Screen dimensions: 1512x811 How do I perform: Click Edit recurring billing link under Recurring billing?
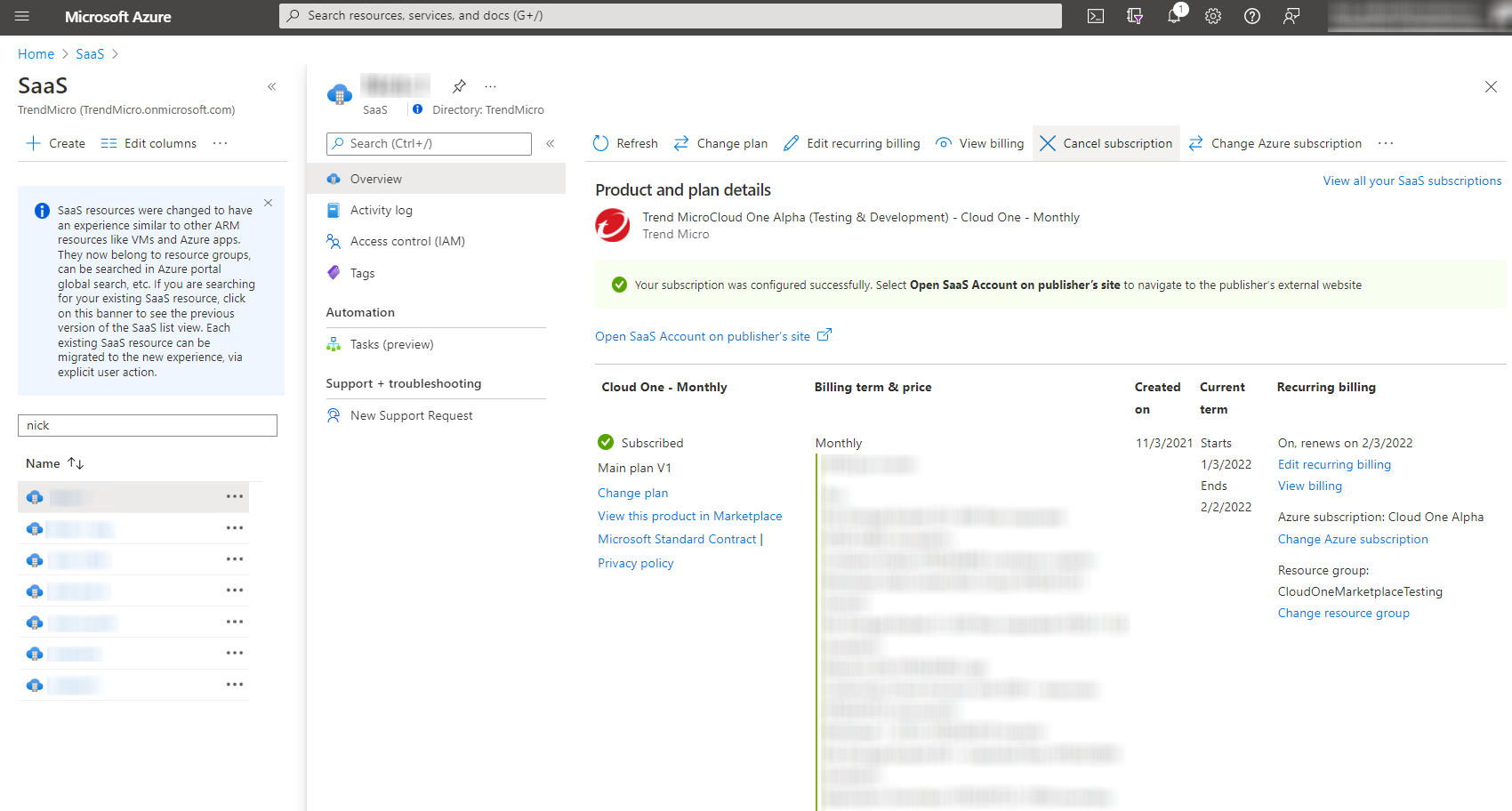click(x=1334, y=464)
